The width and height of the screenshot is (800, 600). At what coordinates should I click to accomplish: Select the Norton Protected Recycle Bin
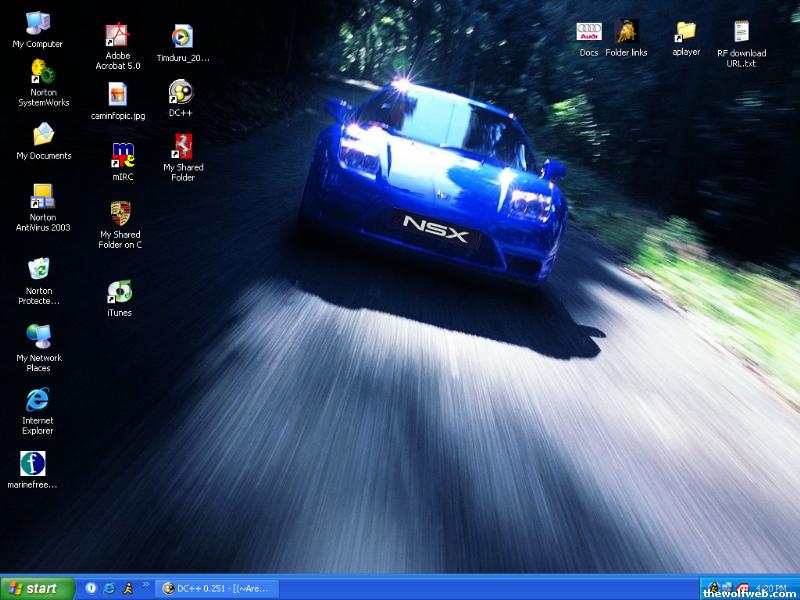pos(38,270)
